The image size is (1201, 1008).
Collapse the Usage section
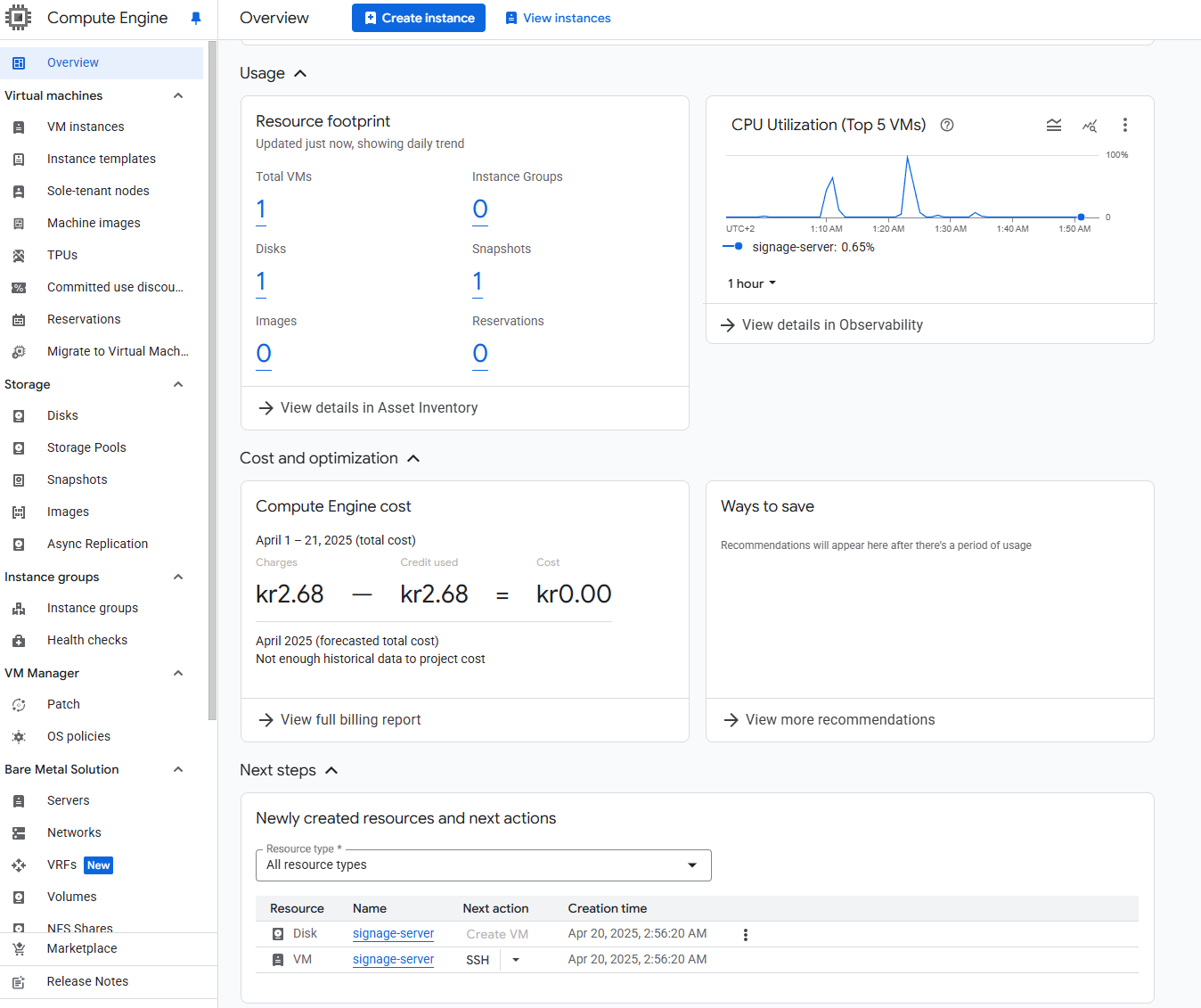click(x=300, y=73)
